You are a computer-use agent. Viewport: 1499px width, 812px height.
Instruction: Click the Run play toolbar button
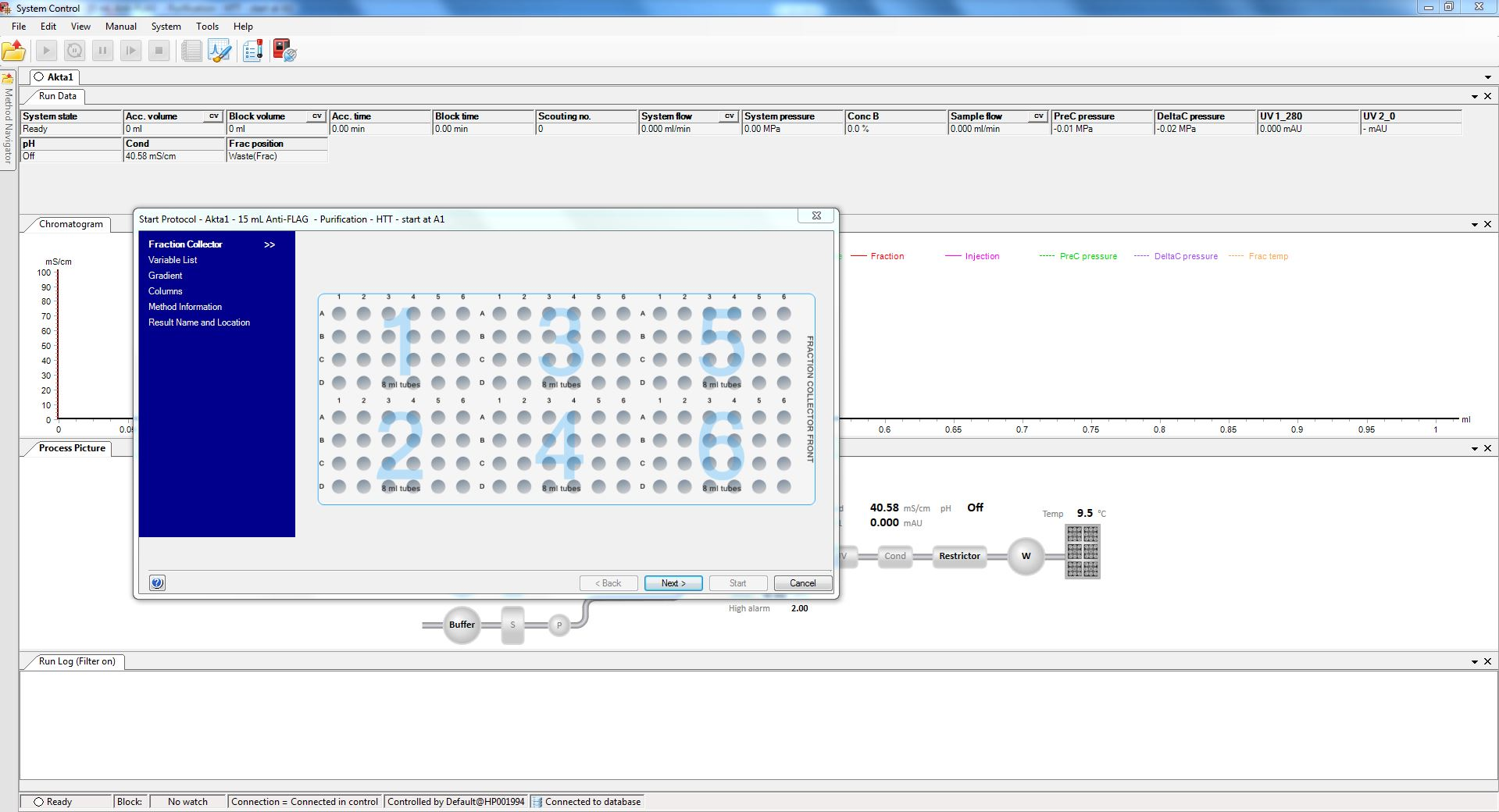46,52
